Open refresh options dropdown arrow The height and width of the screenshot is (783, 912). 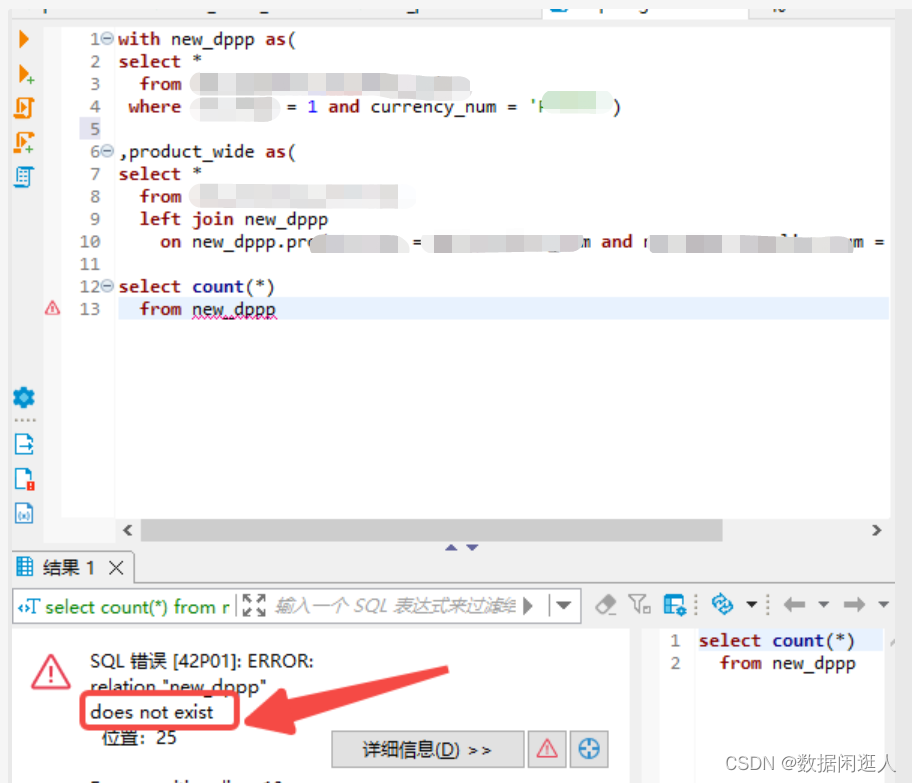(x=751, y=605)
